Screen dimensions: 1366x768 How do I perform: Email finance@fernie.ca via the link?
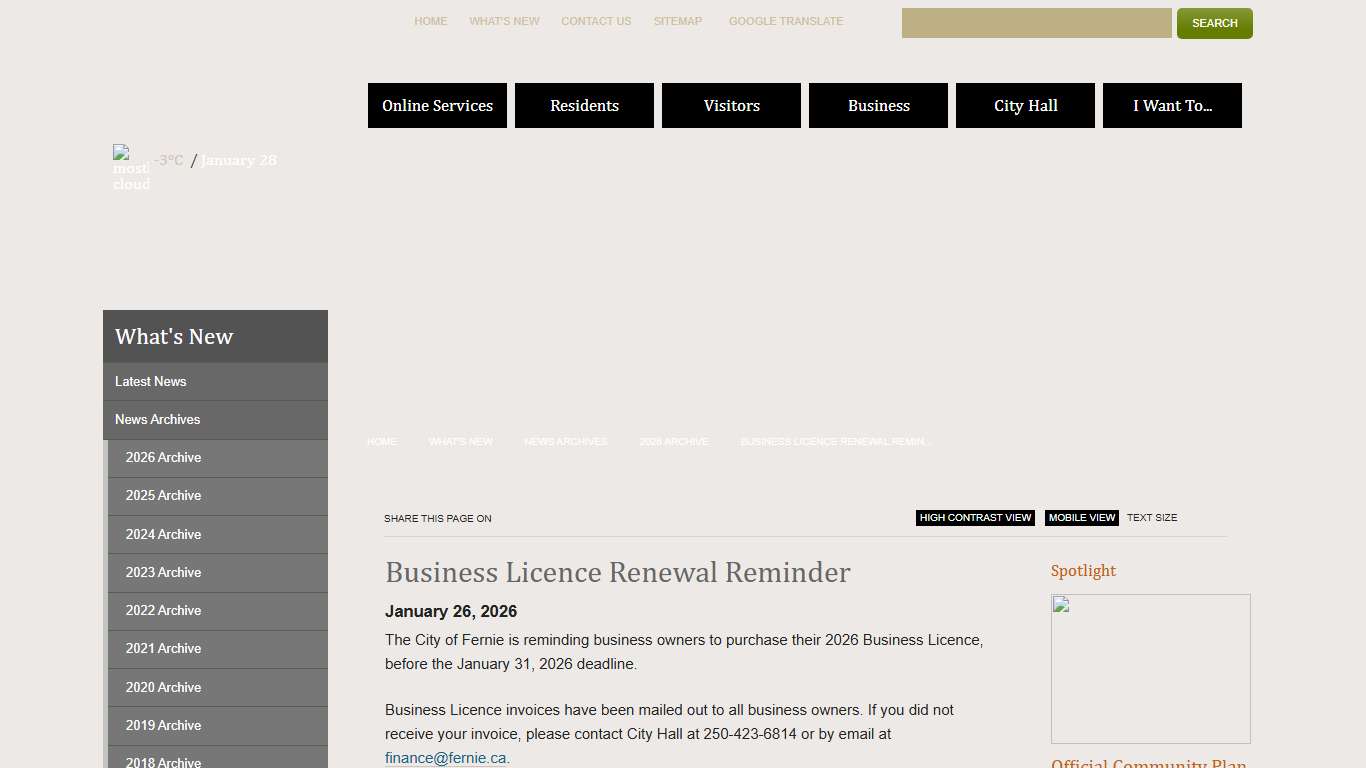click(445, 757)
